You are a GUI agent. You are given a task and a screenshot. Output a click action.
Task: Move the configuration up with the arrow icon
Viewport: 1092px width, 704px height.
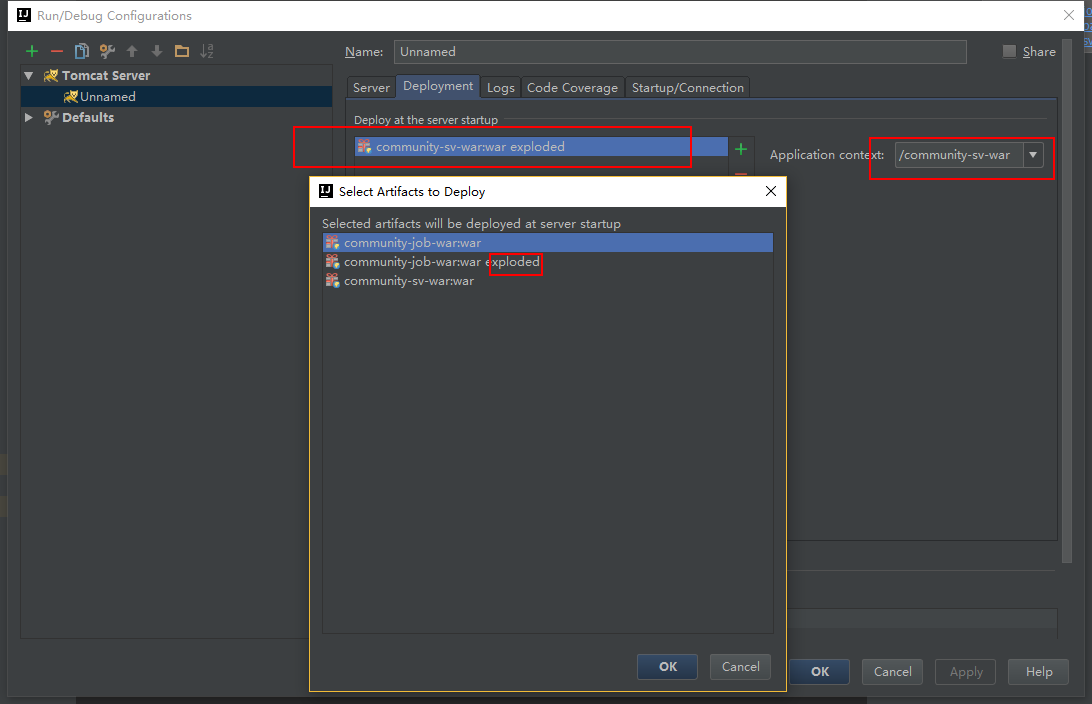click(132, 52)
